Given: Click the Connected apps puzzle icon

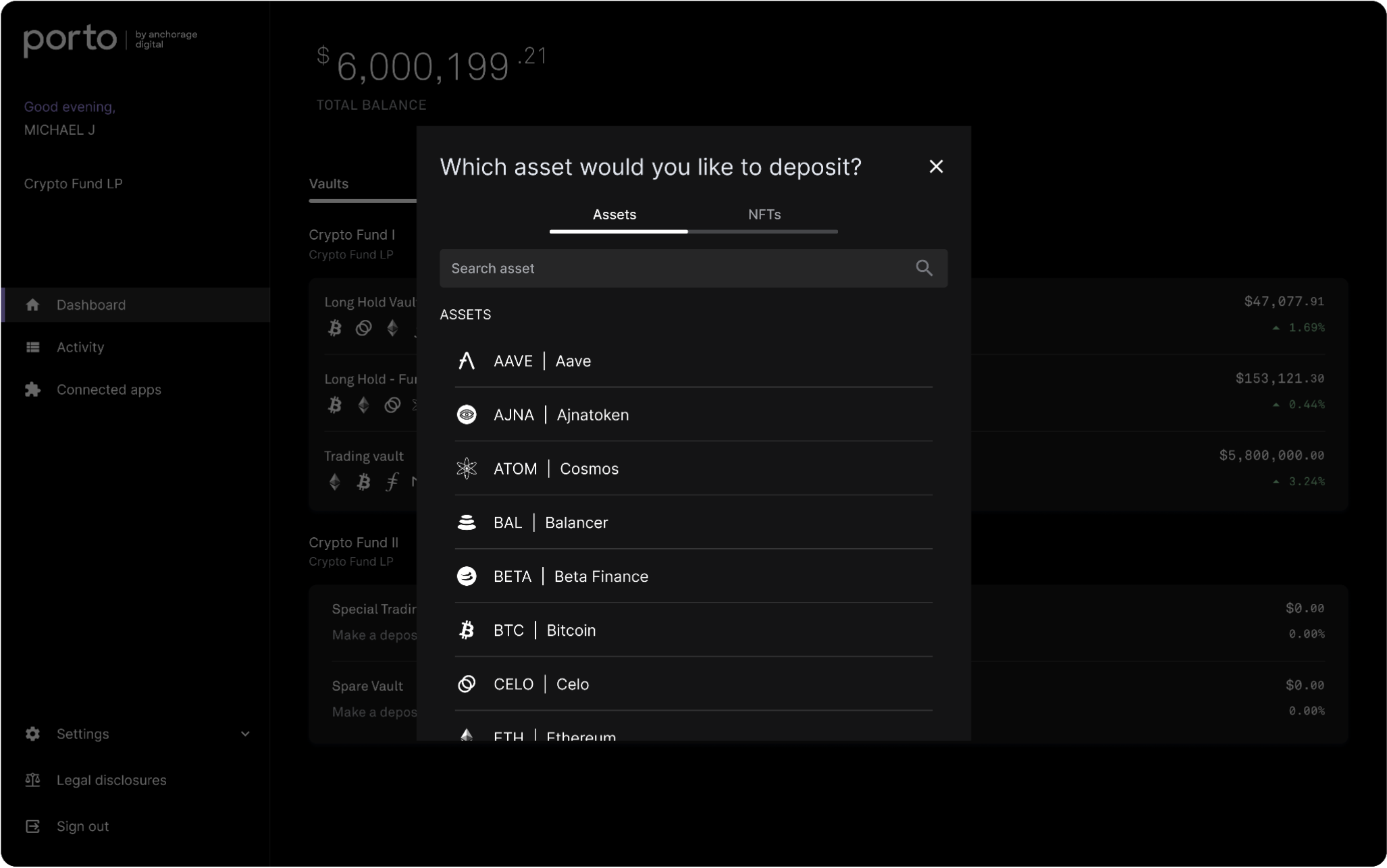Looking at the screenshot, I should click(x=32, y=389).
